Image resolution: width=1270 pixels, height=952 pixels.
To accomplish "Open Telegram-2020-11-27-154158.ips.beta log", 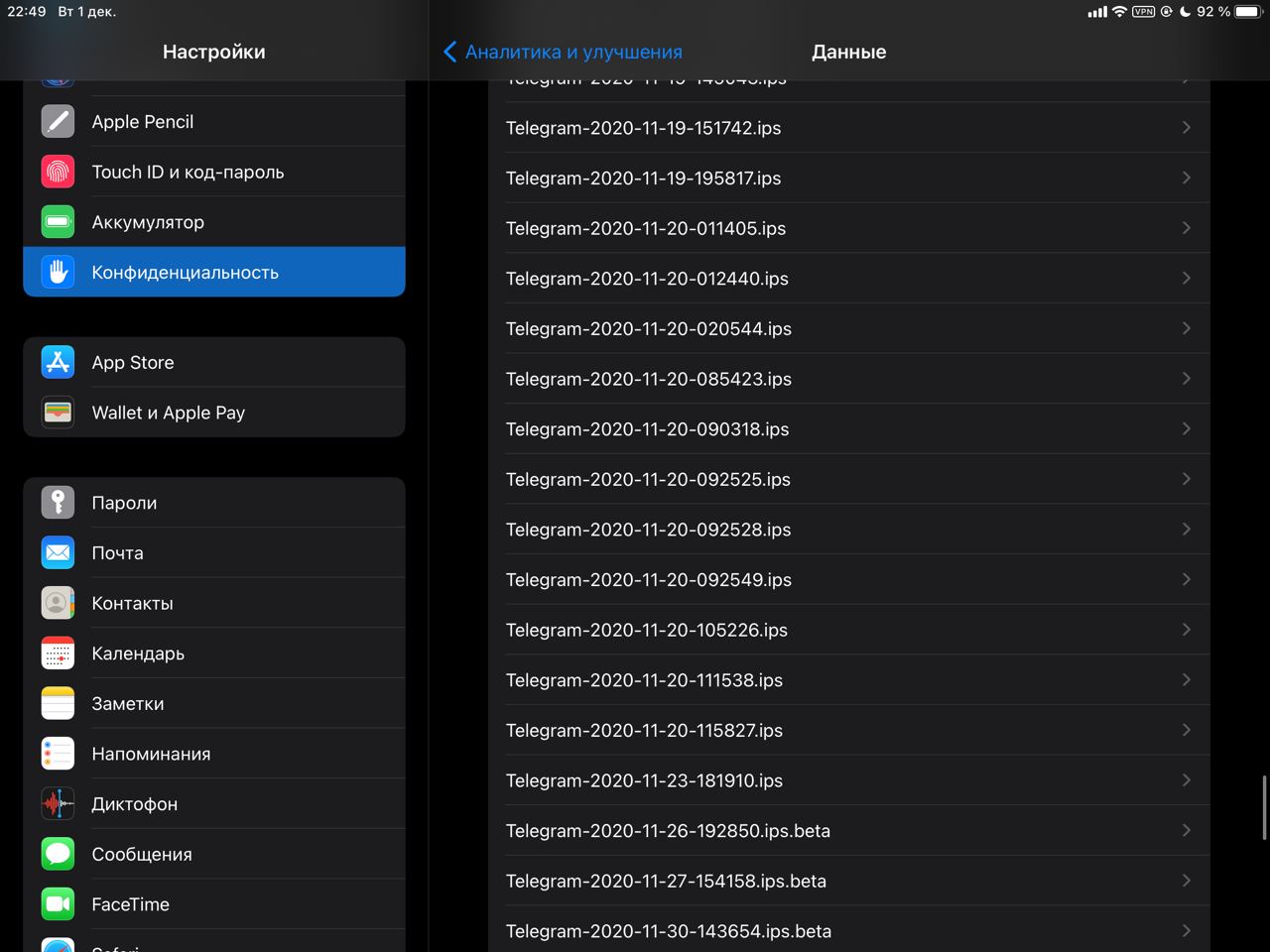I will click(x=849, y=881).
